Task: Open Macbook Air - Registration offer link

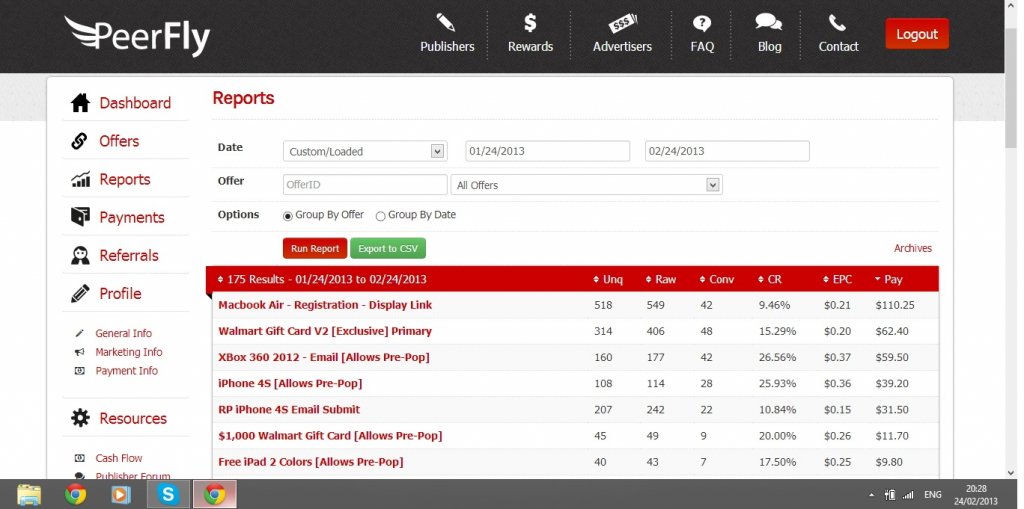Action: click(325, 305)
